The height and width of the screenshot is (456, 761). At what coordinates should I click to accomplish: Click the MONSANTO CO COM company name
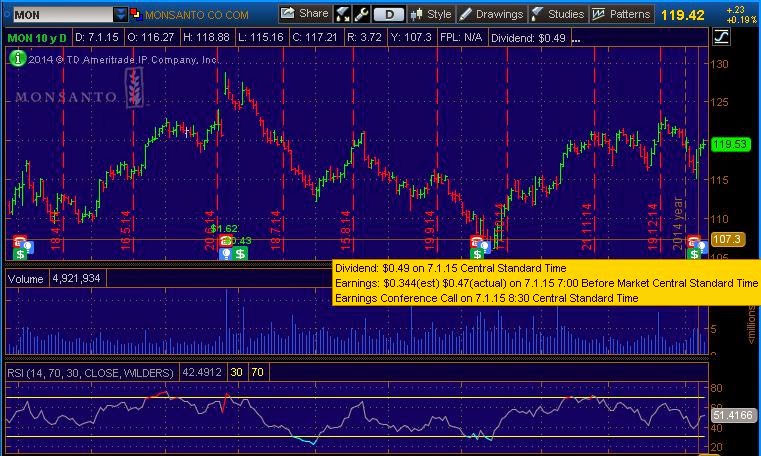pos(197,15)
